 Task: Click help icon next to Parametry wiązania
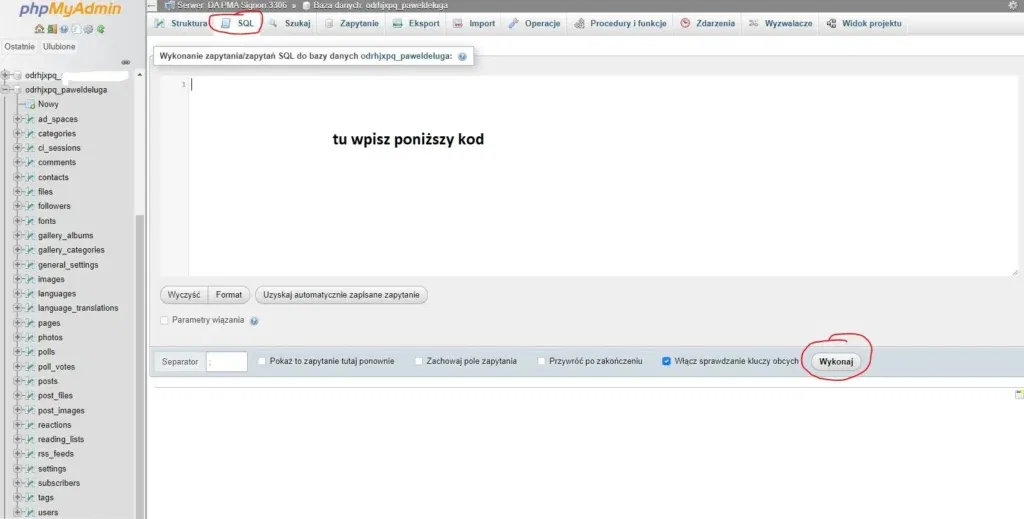click(254, 321)
